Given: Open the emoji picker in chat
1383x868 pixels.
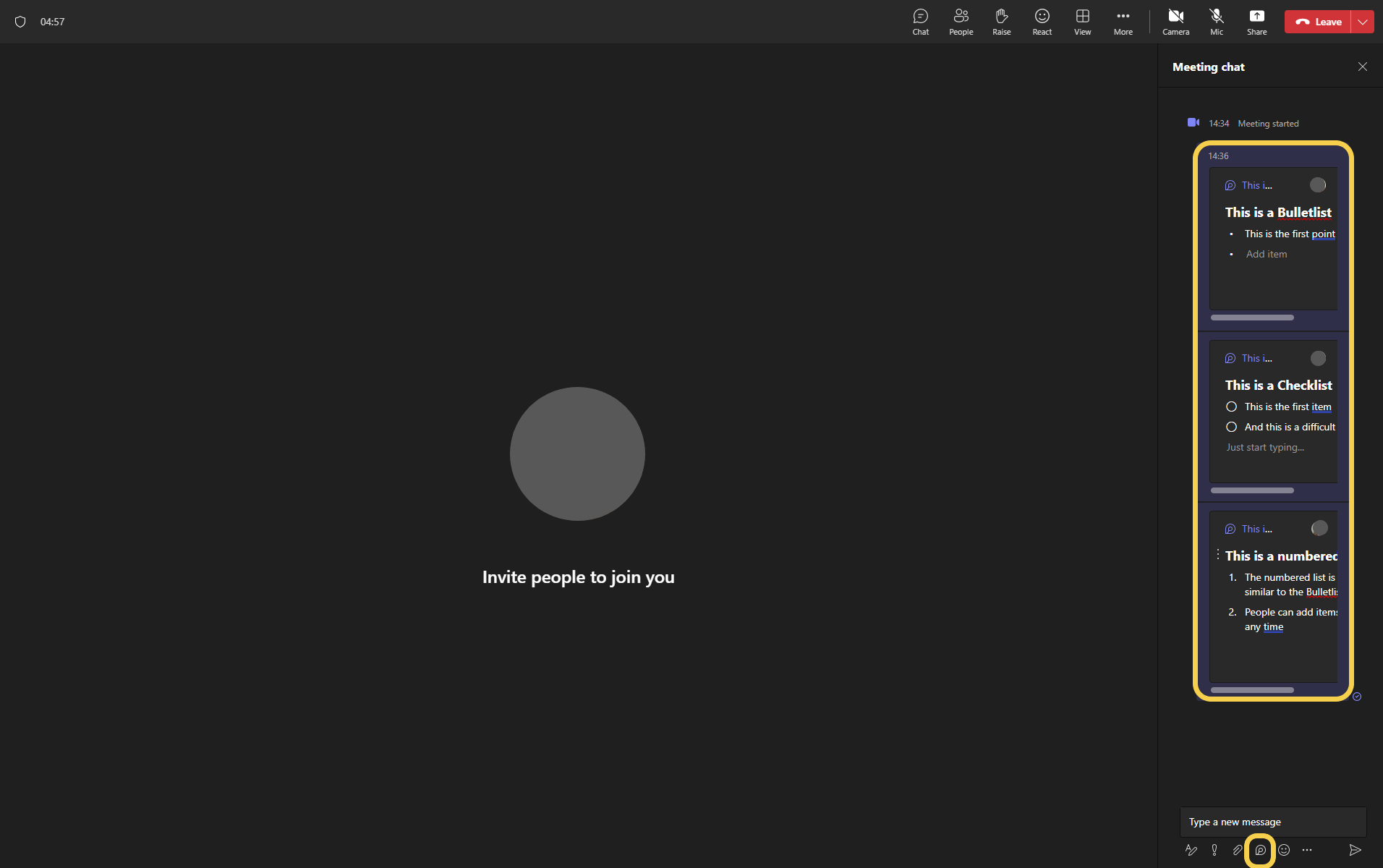Looking at the screenshot, I should [1284, 850].
